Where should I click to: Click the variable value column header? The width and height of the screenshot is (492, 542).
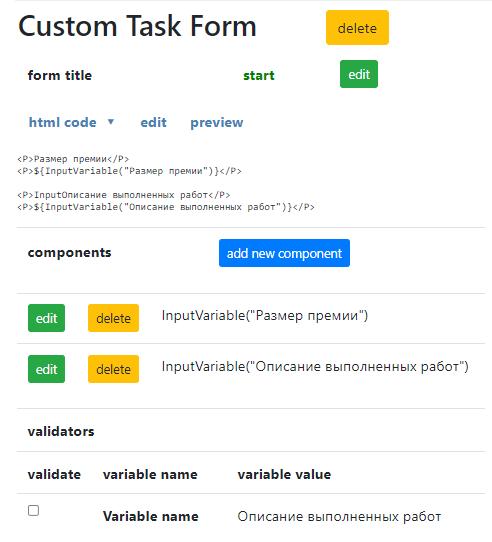point(284,474)
